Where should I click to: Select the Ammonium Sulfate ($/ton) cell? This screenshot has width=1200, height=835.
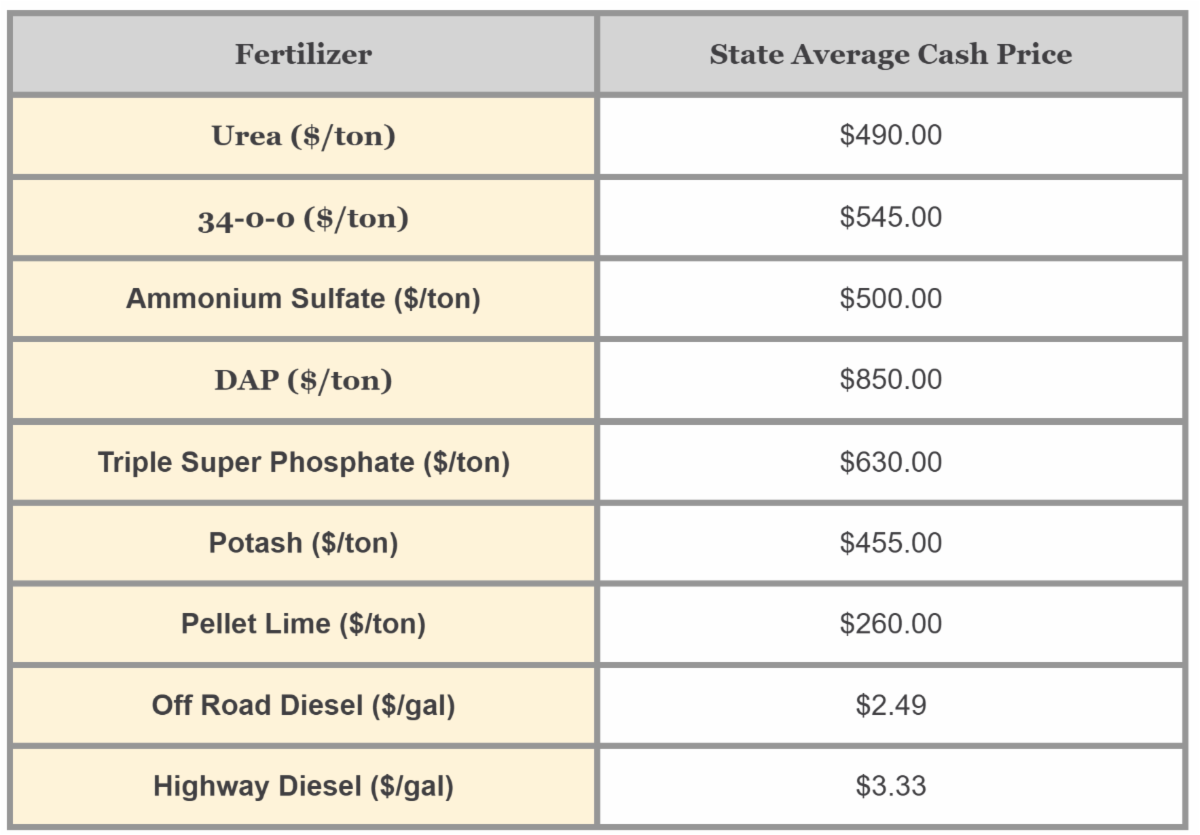tap(303, 299)
